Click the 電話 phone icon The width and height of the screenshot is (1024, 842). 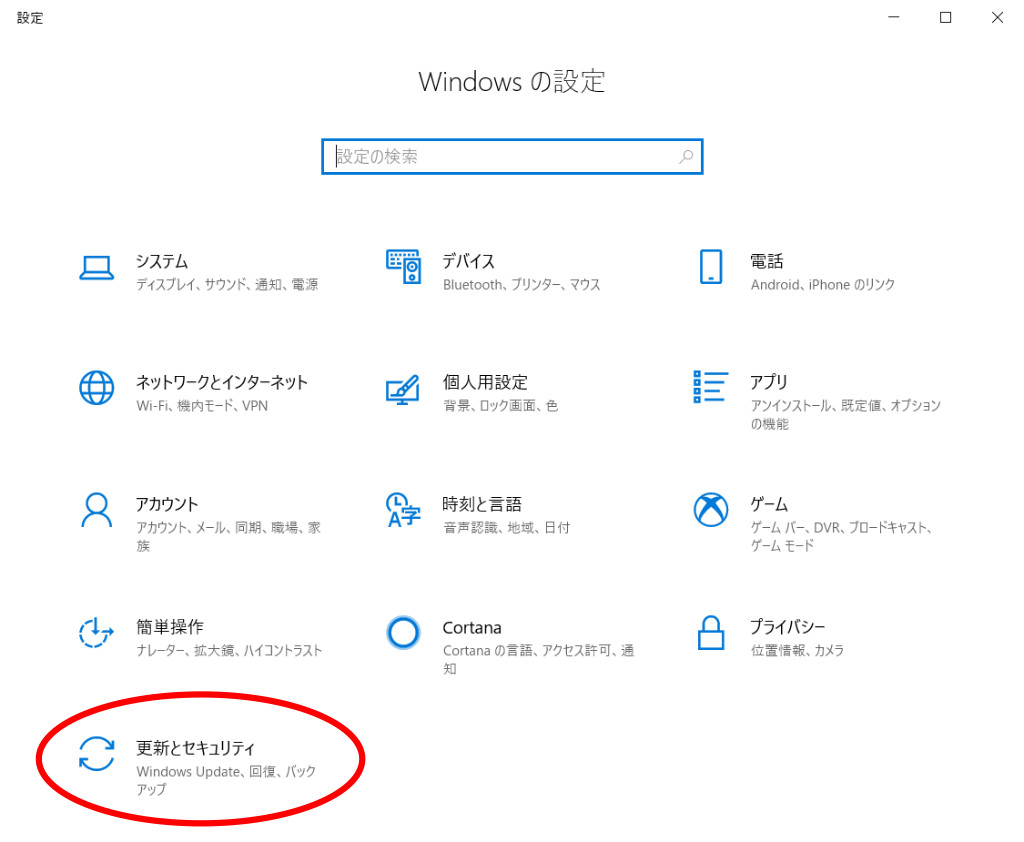[x=711, y=267]
